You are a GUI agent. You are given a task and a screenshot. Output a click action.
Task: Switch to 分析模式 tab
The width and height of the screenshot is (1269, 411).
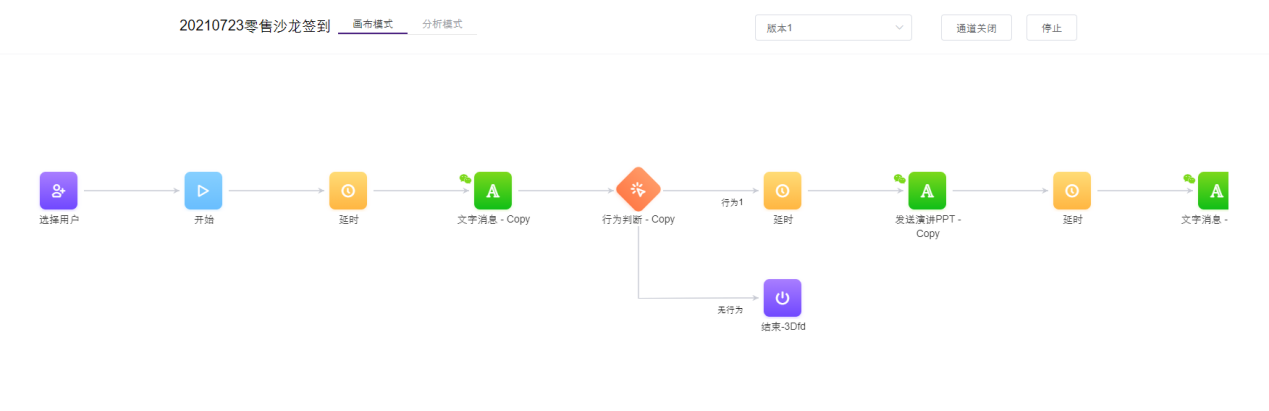(442, 24)
